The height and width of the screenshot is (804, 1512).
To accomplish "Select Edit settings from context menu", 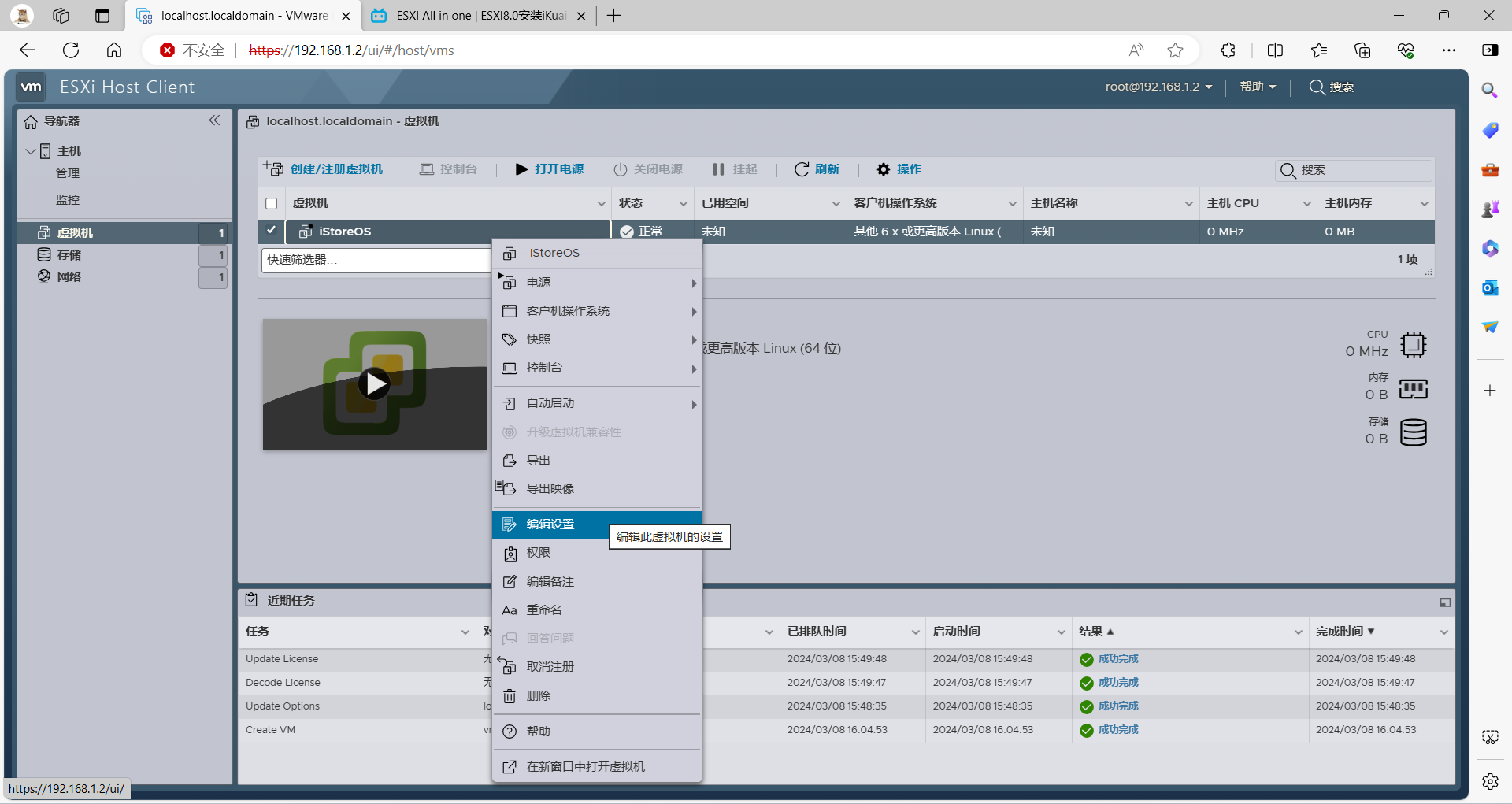I will (550, 524).
